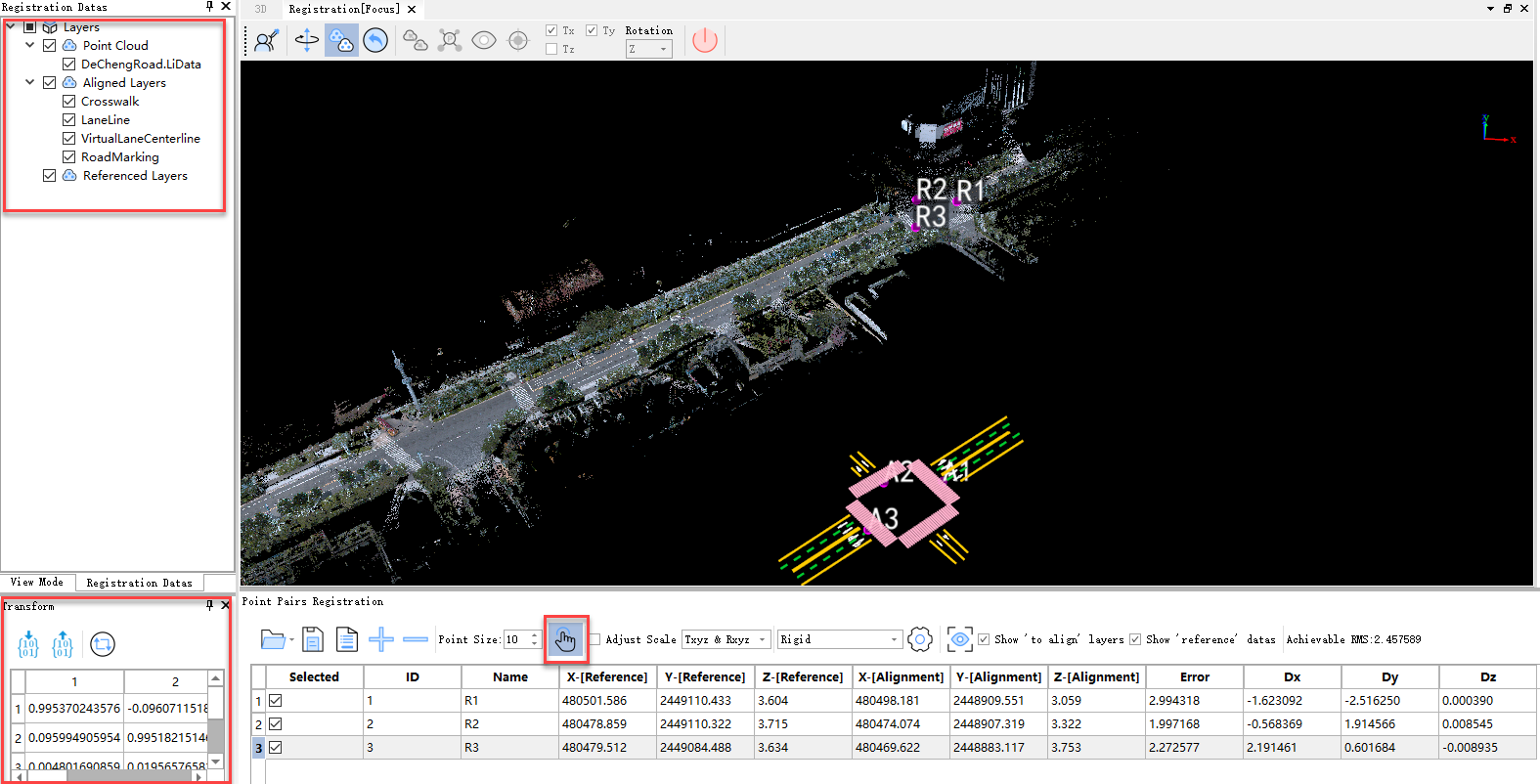Enable the Tz checkbox
This screenshot has width=1540, height=784.
551,49
